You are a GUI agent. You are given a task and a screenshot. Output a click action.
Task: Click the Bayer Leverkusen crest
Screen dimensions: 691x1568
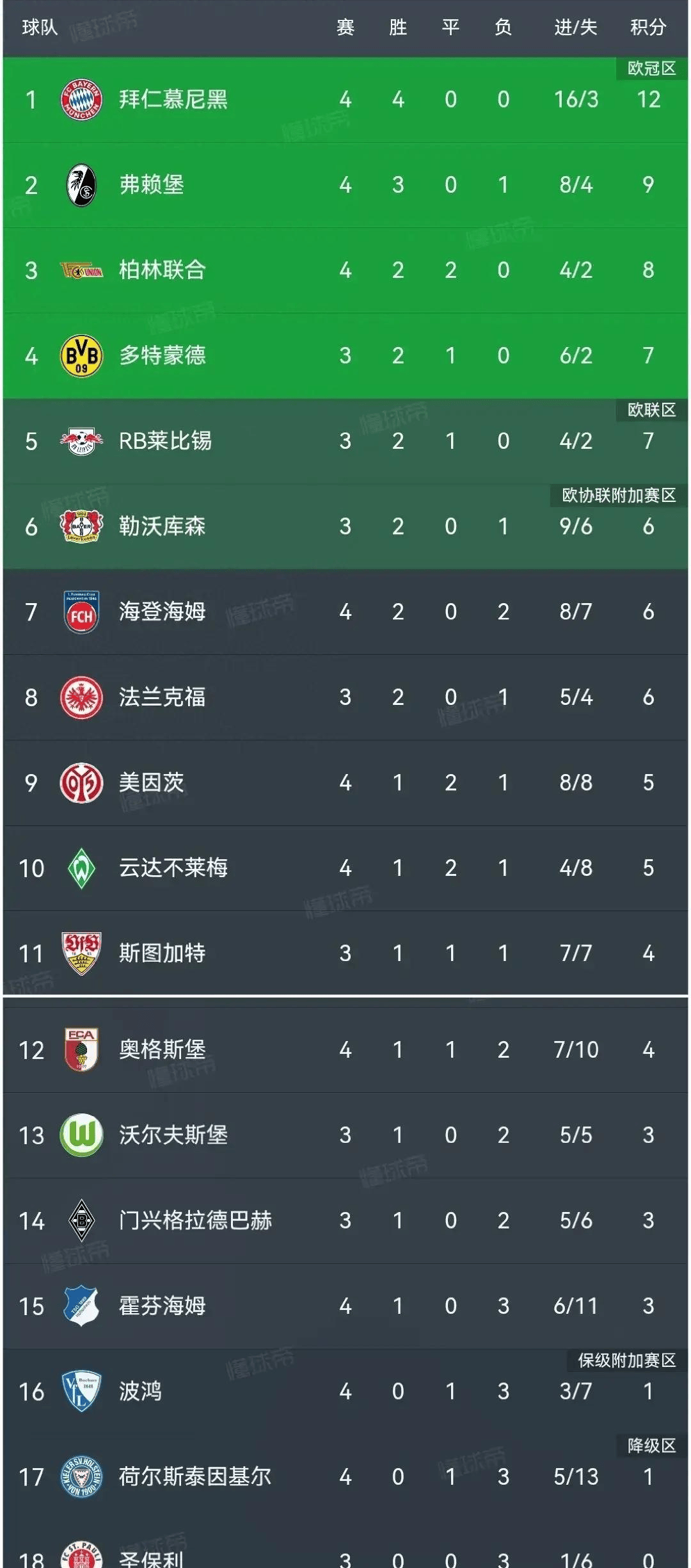click(81, 526)
